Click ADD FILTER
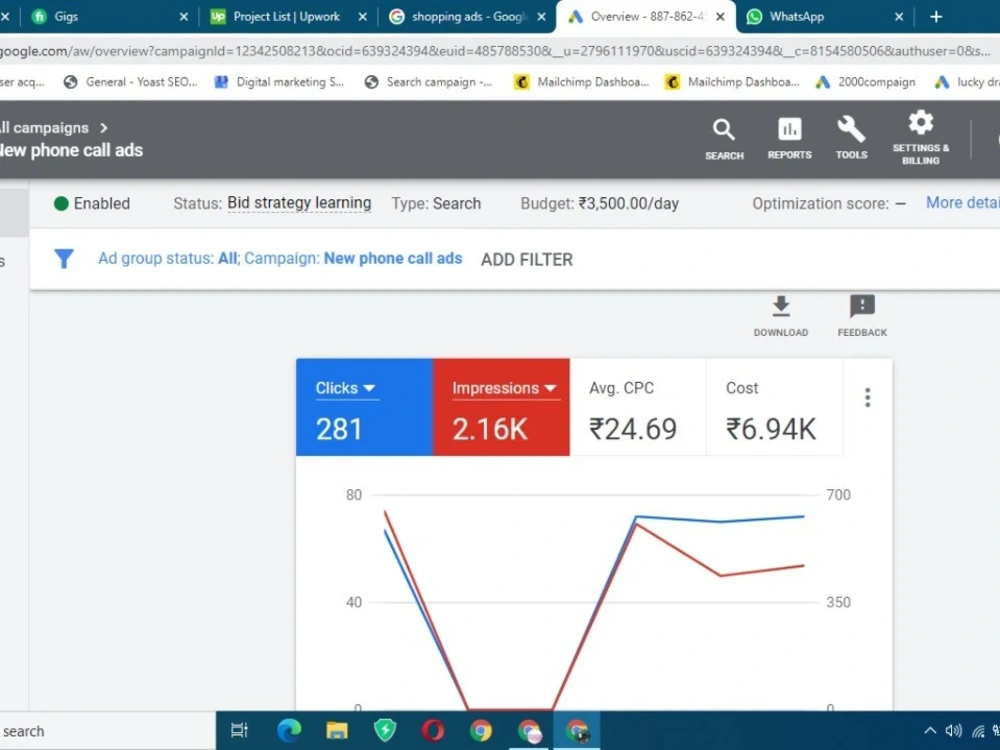Image resolution: width=1000 pixels, height=750 pixels. click(x=527, y=260)
